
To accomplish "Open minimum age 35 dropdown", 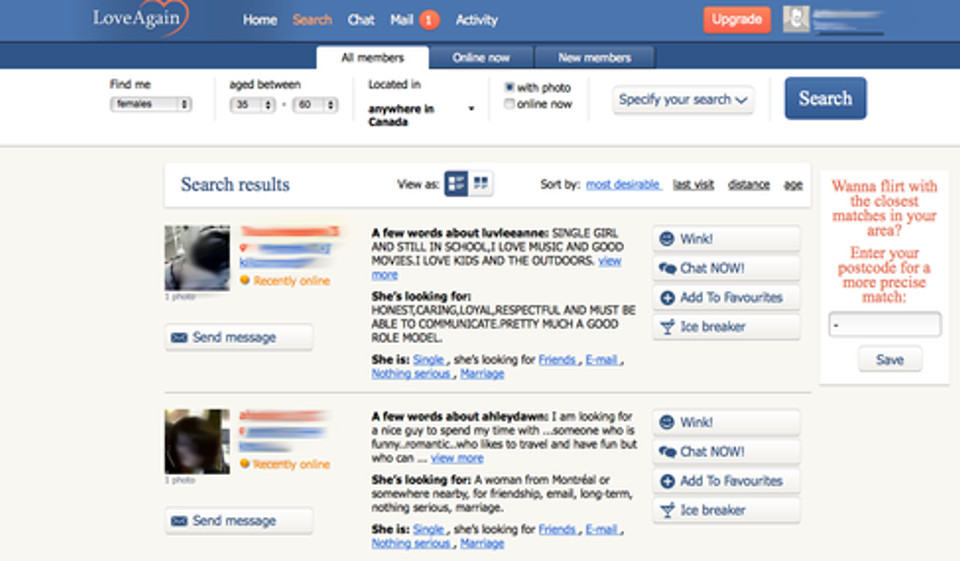I will 253,104.
